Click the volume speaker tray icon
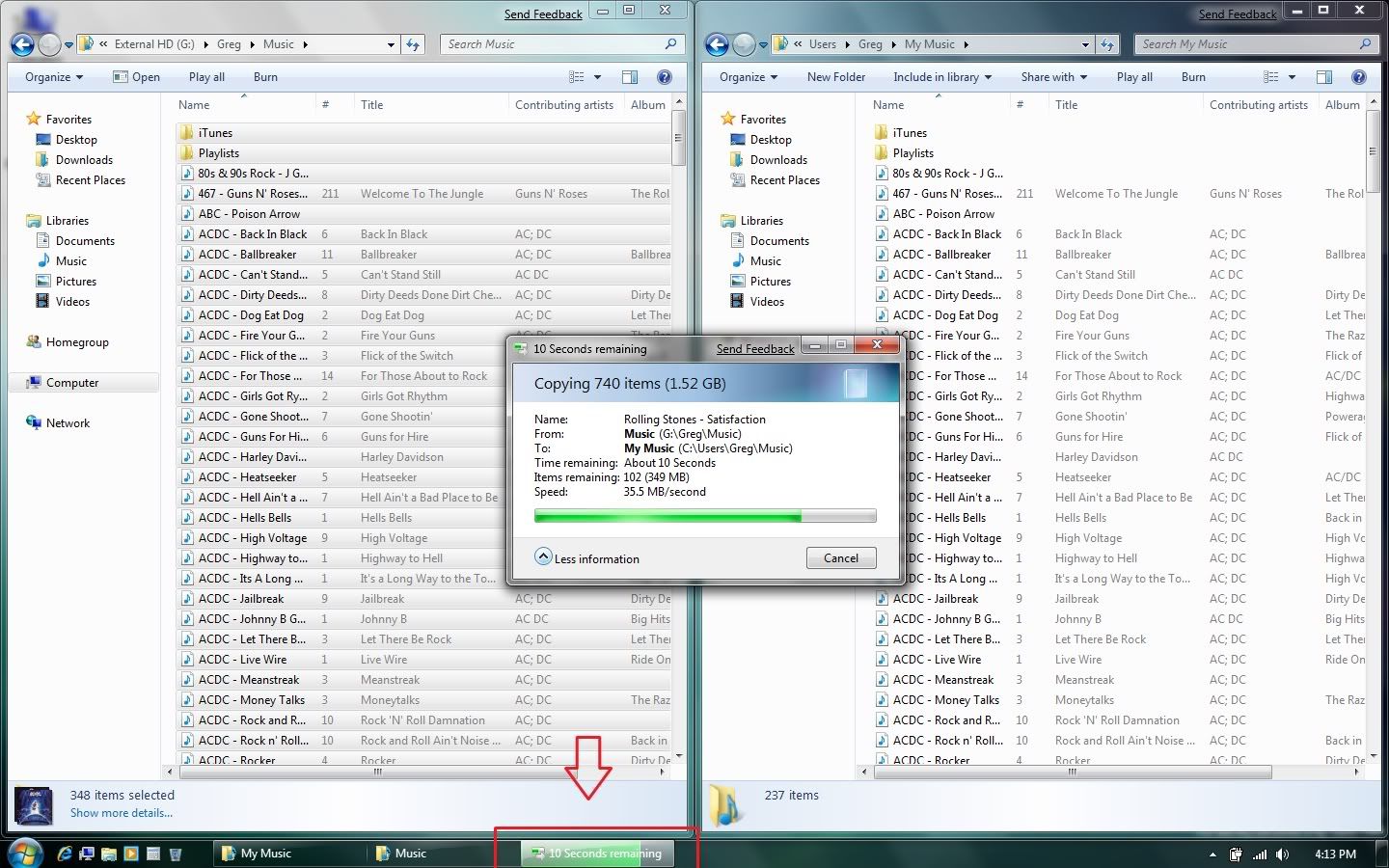Screen dimensions: 1389x868 [1282, 854]
